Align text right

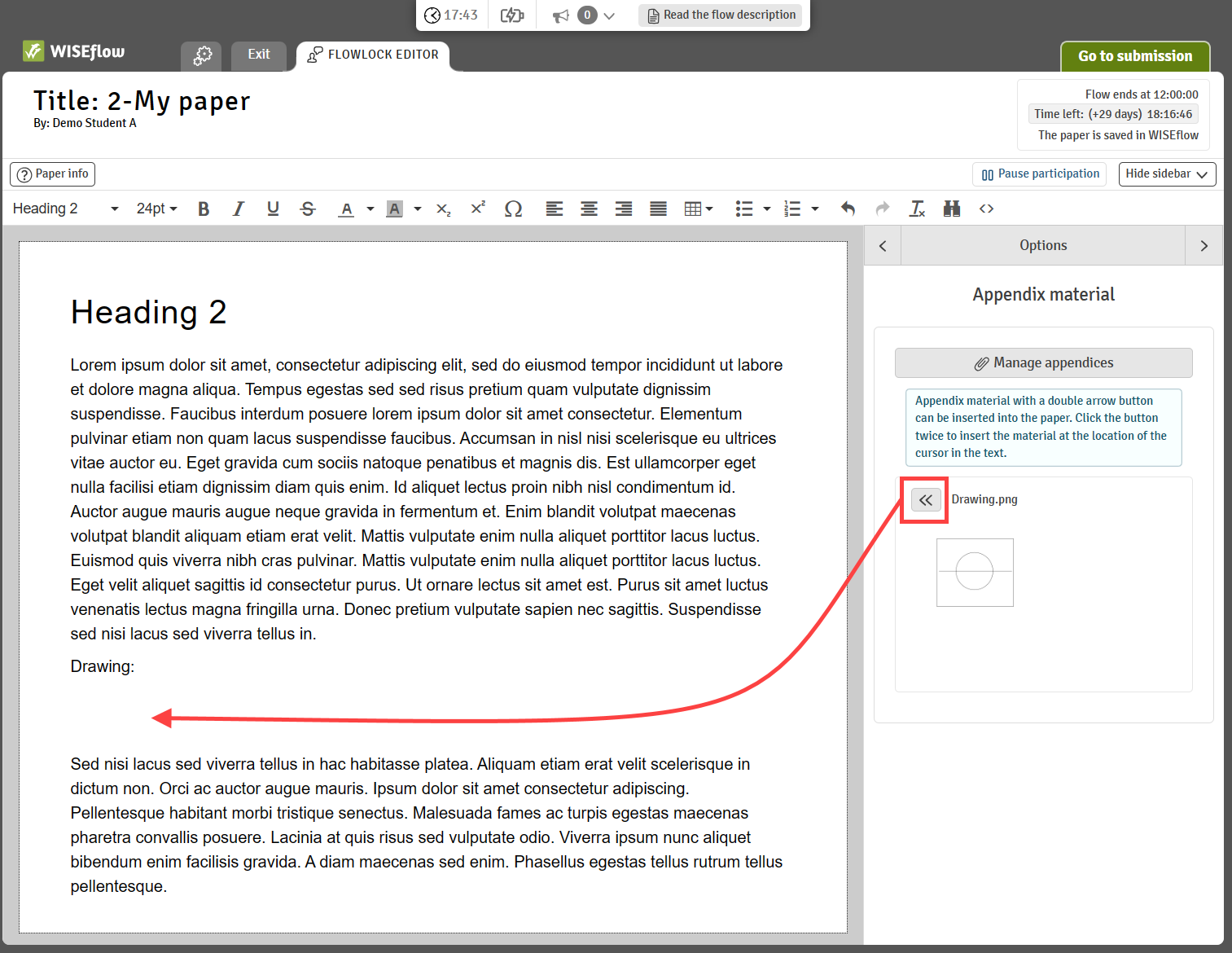(x=624, y=209)
